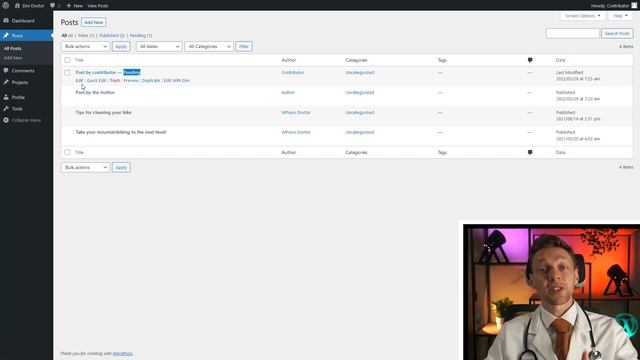
Task: Click the Contributor author link
Action: click(293, 72)
